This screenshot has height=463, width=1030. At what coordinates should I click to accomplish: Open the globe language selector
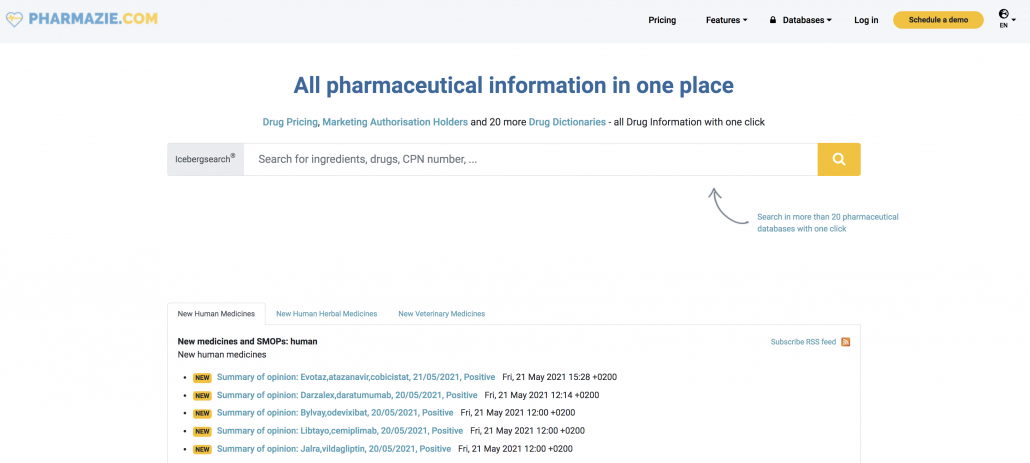pyautogui.click(x=1006, y=18)
